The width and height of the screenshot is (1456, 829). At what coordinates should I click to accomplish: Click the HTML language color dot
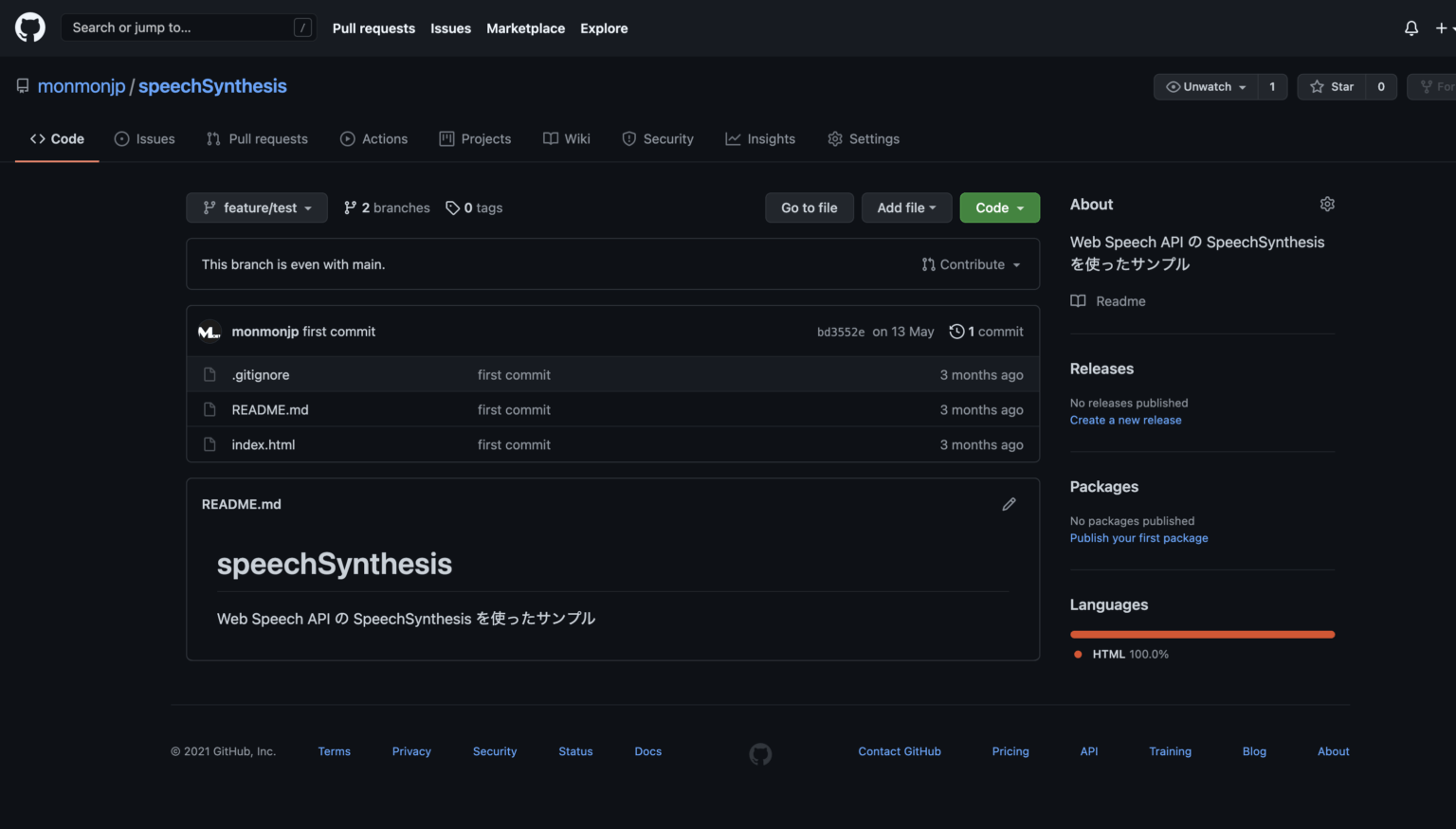[x=1078, y=655]
